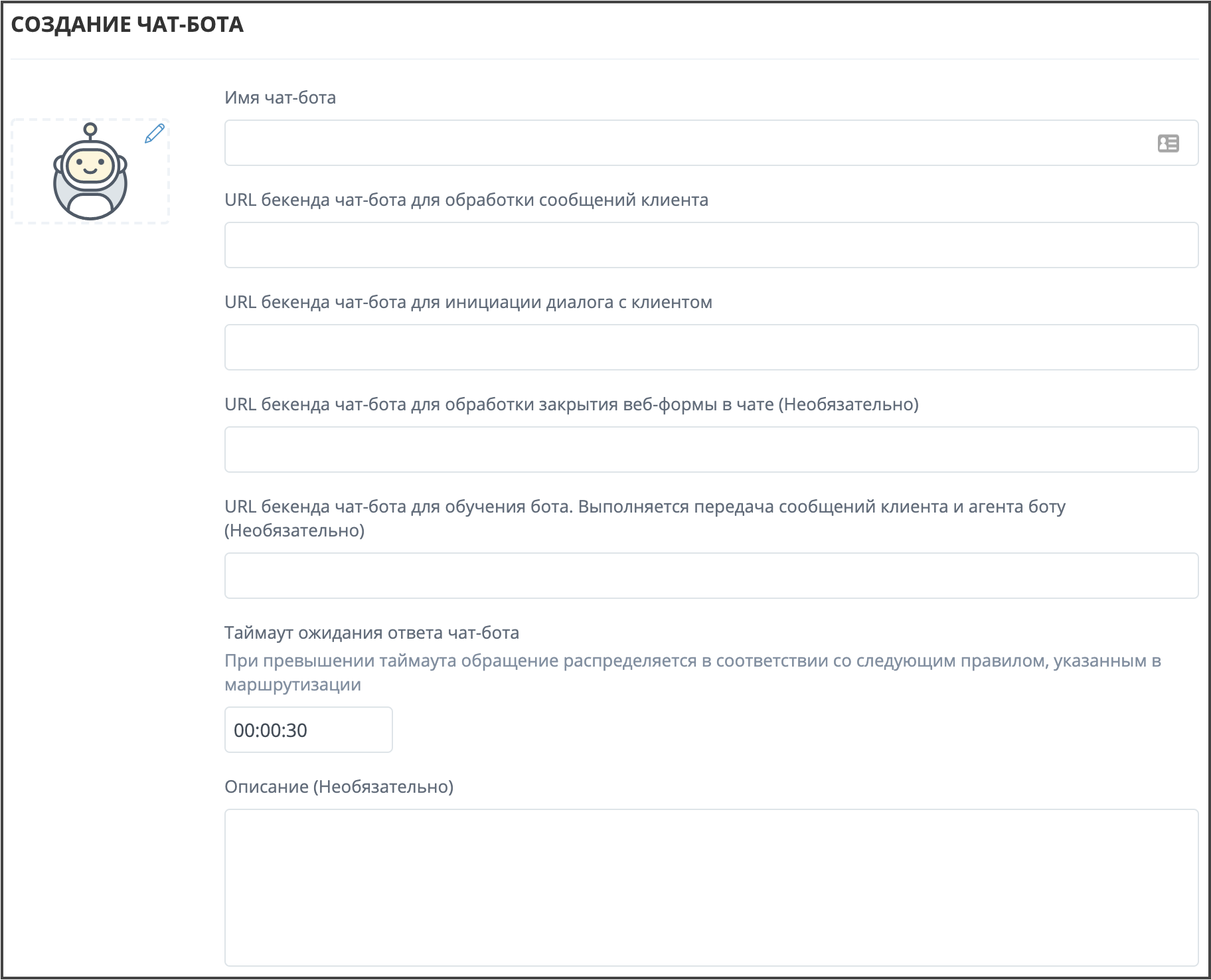Click label 'URL… для инициации диалога с клиентом'
Viewport: 1211px width, 980px height.
(x=468, y=303)
